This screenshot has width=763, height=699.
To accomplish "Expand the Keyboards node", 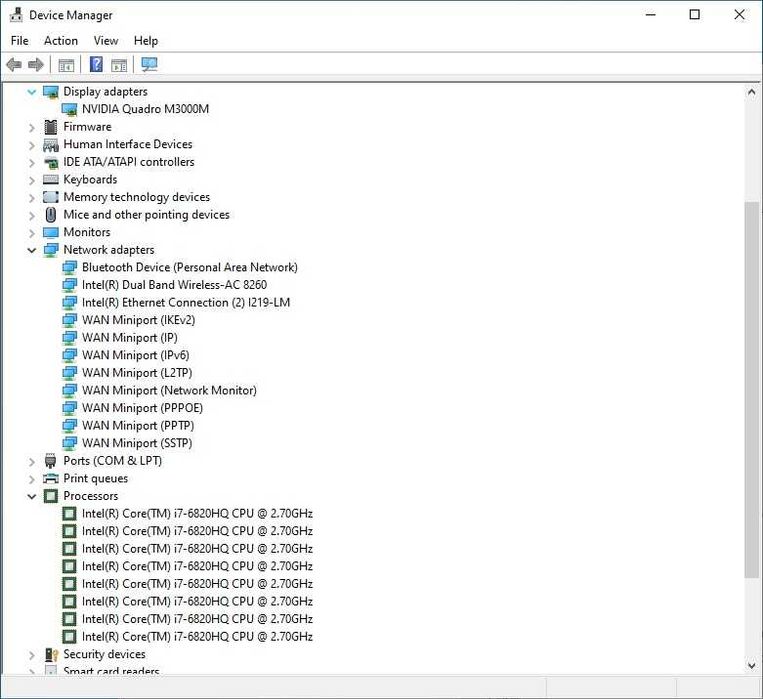I will [32, 180].
